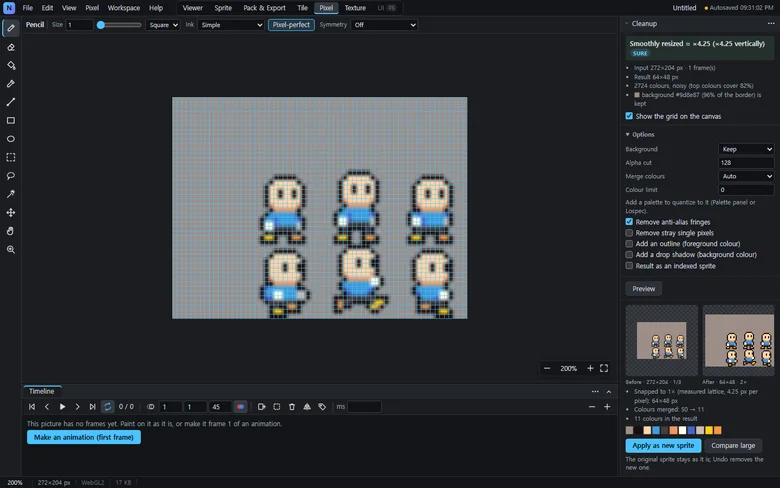Open the Symmetry Off dropdown
Viewport: 780px width, 488px height.
[x=384, y=25]
